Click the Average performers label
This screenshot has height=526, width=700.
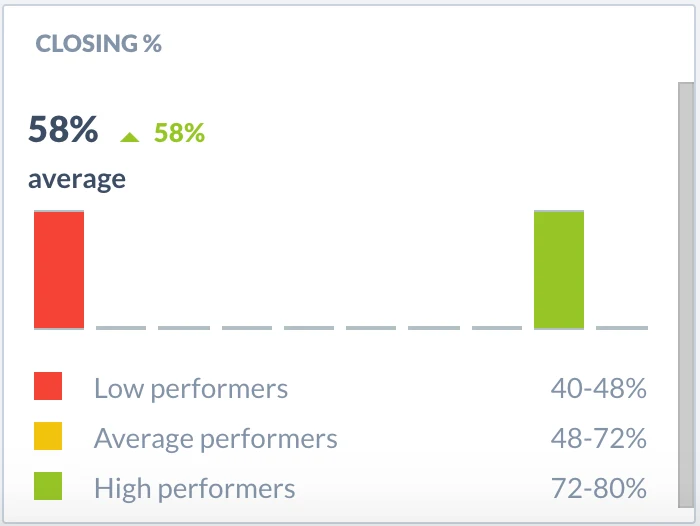pyautogui.click(x=216, y=438)
